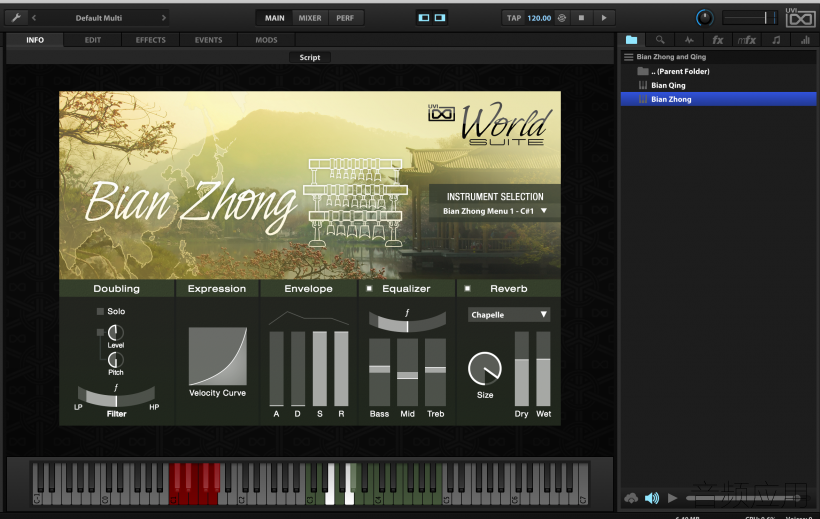The width and height of the screenshot is (820, 519).
Task: Play the browser preview
Action: pyautogui.click(x=673, y=498)
